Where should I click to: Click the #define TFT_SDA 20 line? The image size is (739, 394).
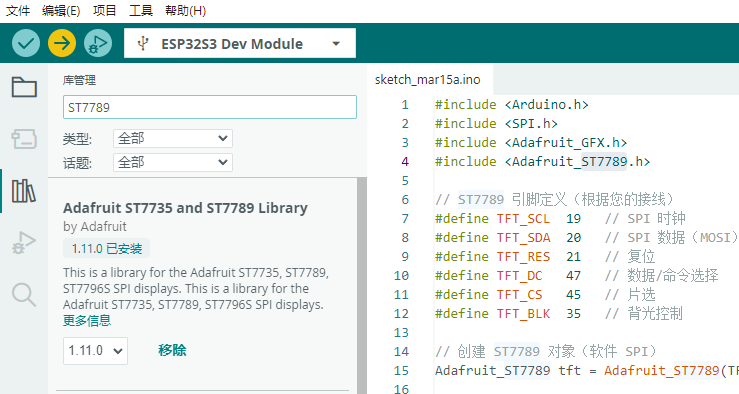coord(586,238)
